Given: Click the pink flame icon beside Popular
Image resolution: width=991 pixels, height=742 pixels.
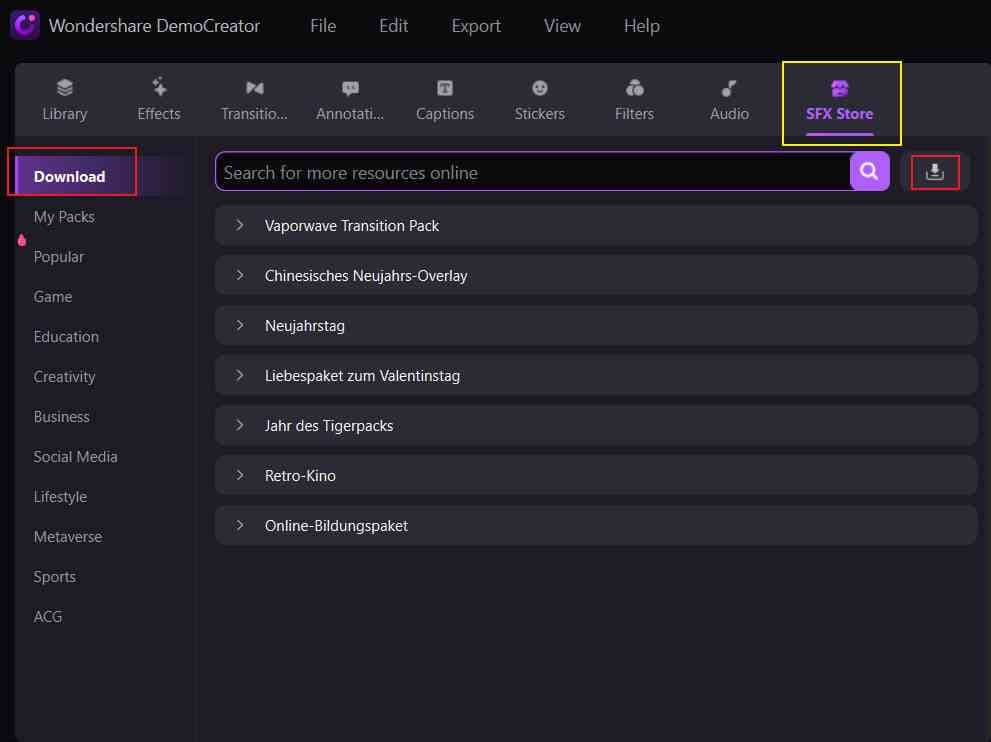Looking at the screenshot, I should [22, 240].
